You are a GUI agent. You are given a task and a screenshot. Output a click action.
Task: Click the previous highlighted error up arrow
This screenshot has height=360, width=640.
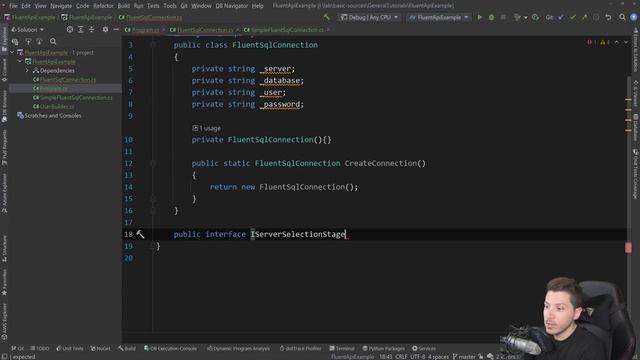click(x=617, y=42)
